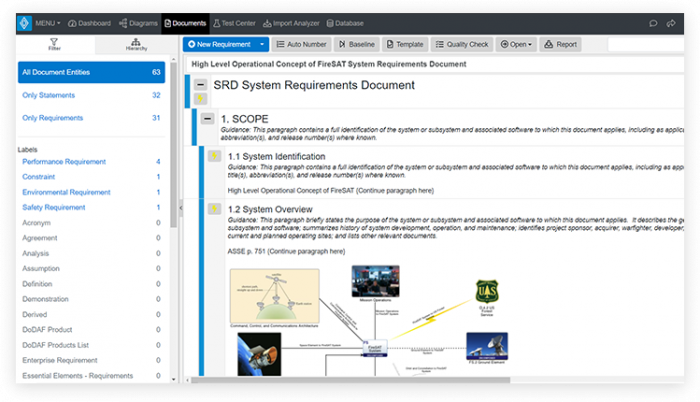700x402 pixels.
Task: Select the document title header text
Action: tap(329, 64)
